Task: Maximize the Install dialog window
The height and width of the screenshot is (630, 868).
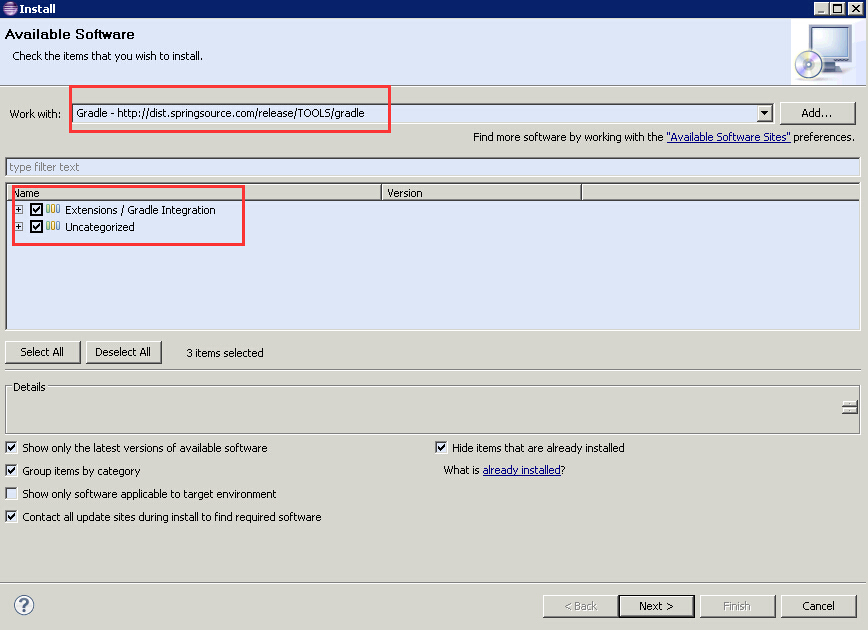Action: [838, 8]
